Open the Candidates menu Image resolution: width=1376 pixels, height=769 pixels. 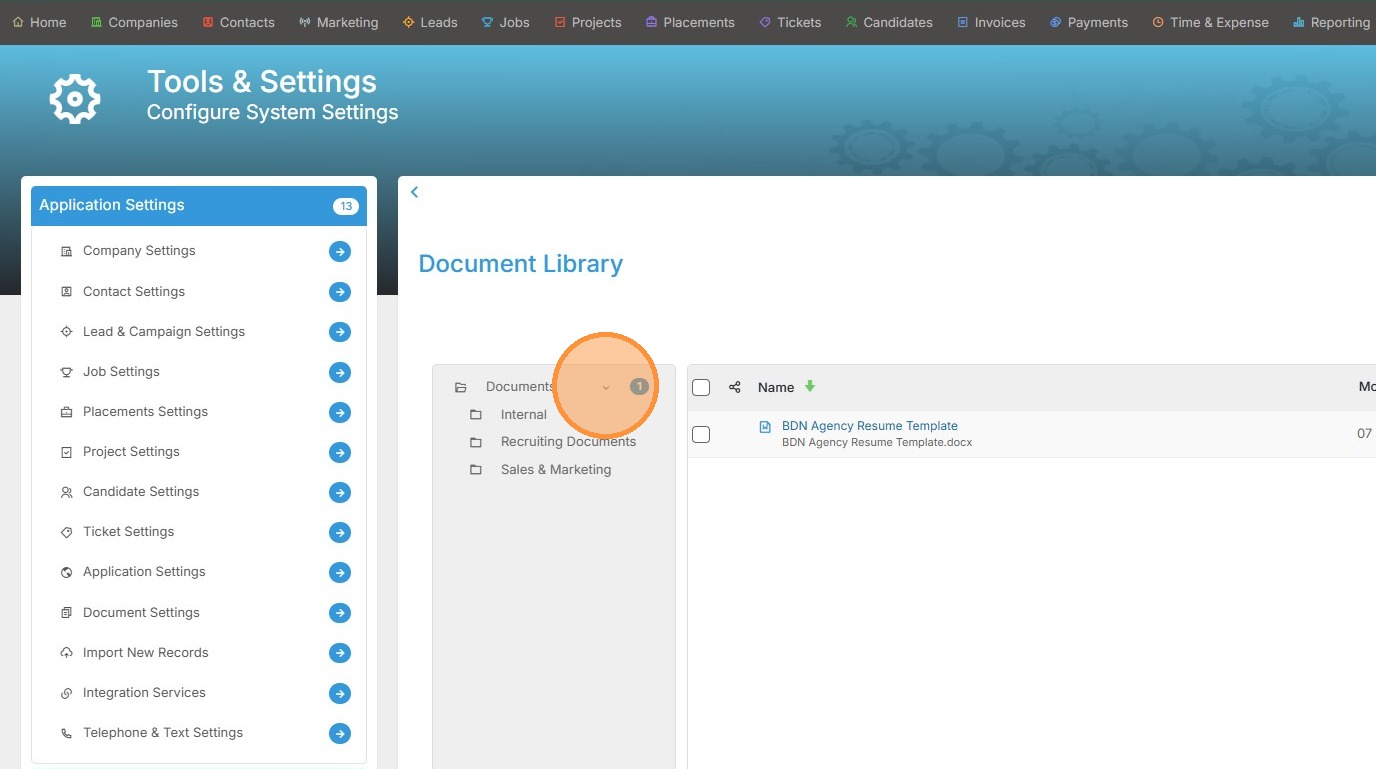click(x=888, y=22)
